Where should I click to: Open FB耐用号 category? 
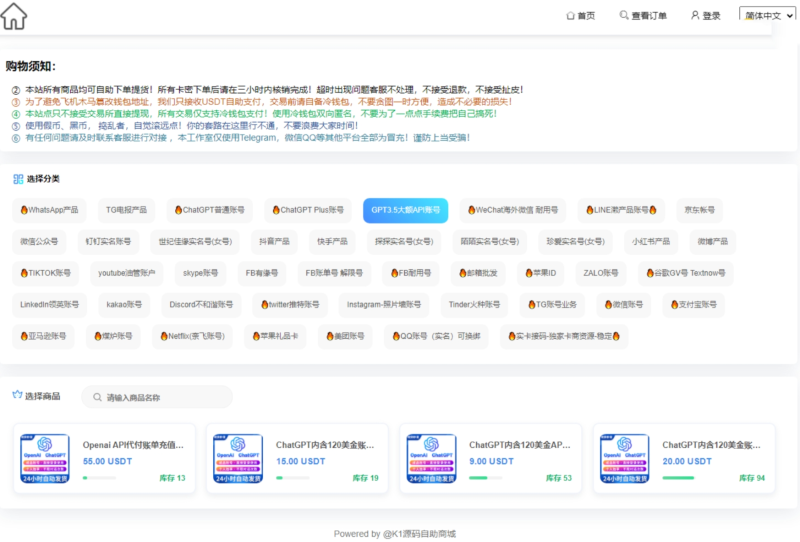(x=411, y=274)
